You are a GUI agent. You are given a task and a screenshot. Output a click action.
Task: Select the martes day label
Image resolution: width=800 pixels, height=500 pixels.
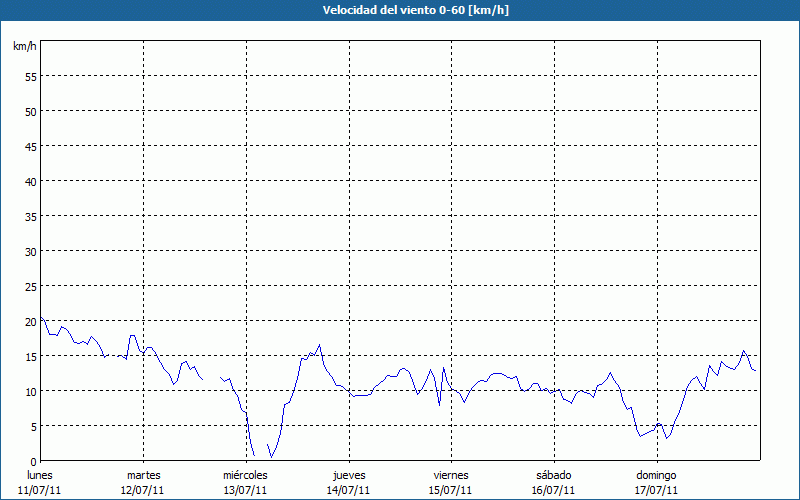[x=143, y=475]
